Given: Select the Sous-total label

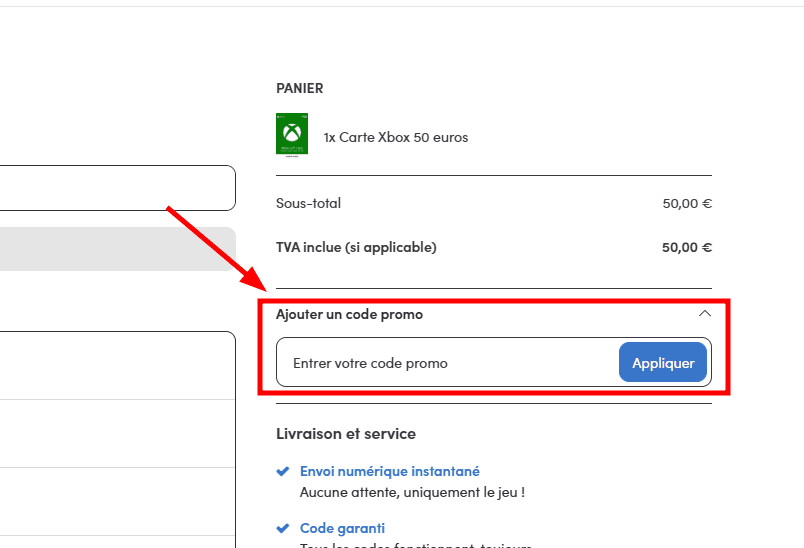Looking at the screenshot, I should tap(308, 203).
